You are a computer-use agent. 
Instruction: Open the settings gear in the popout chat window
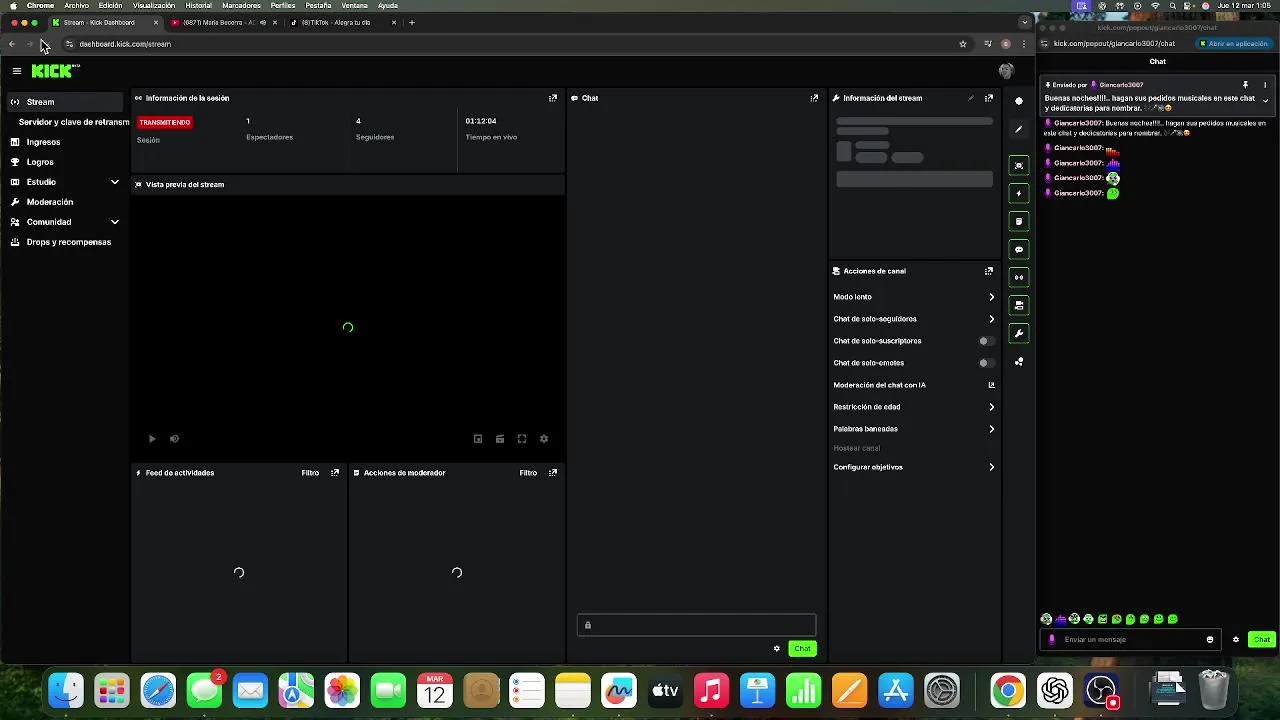click(x=1236, y=640)
